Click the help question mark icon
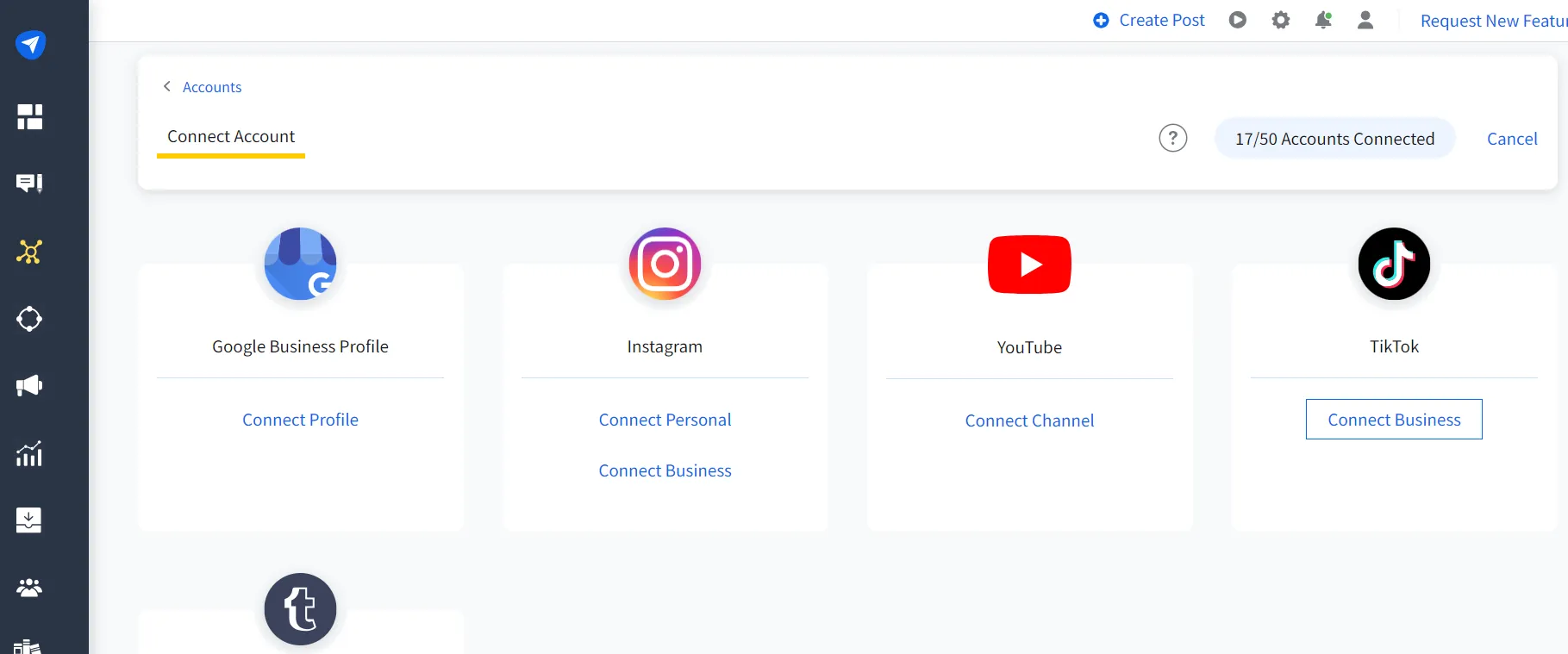1568x654 pixels. click(1172, 138)
